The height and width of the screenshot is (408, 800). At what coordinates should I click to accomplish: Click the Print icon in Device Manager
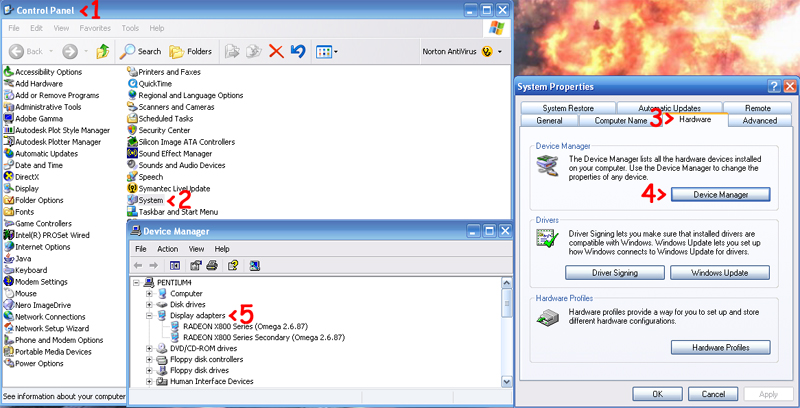tap(212, 265)
